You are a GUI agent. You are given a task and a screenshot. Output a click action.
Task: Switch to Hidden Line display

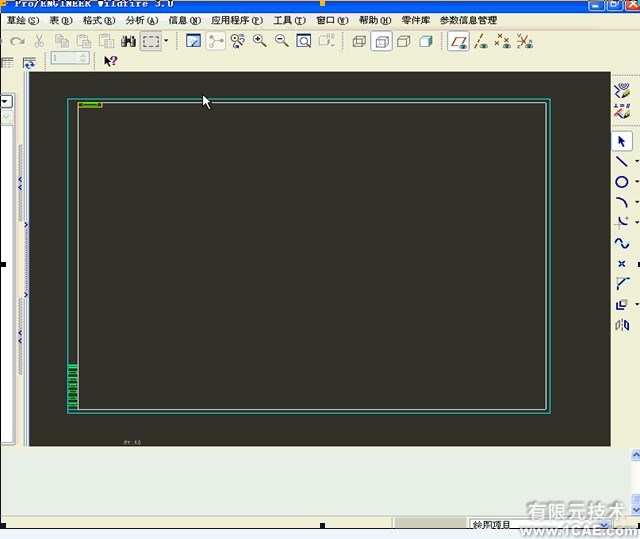382,41
